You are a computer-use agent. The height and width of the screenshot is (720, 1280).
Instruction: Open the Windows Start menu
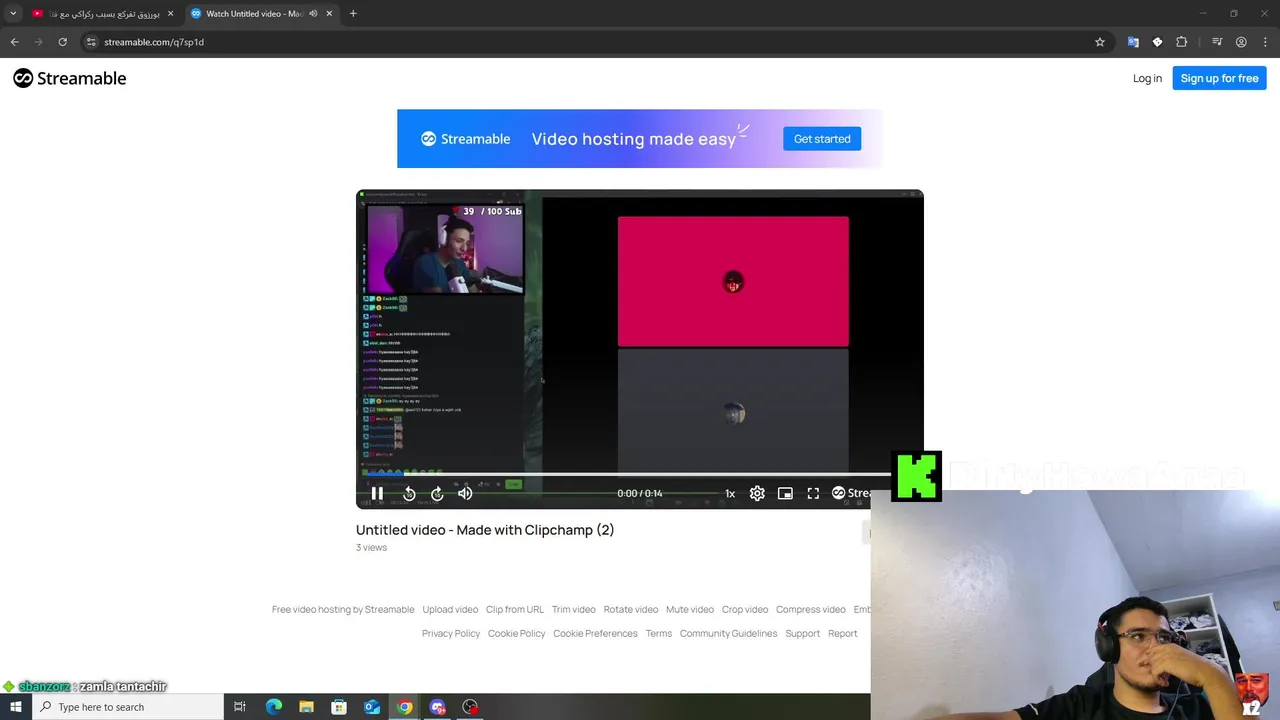15,707
